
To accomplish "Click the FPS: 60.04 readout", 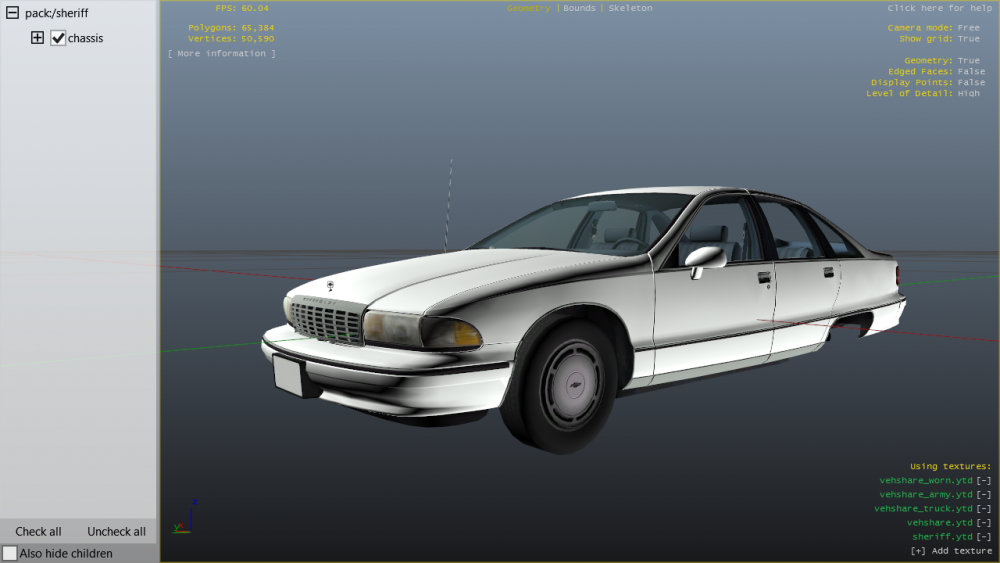I will [x=242, y=8].
